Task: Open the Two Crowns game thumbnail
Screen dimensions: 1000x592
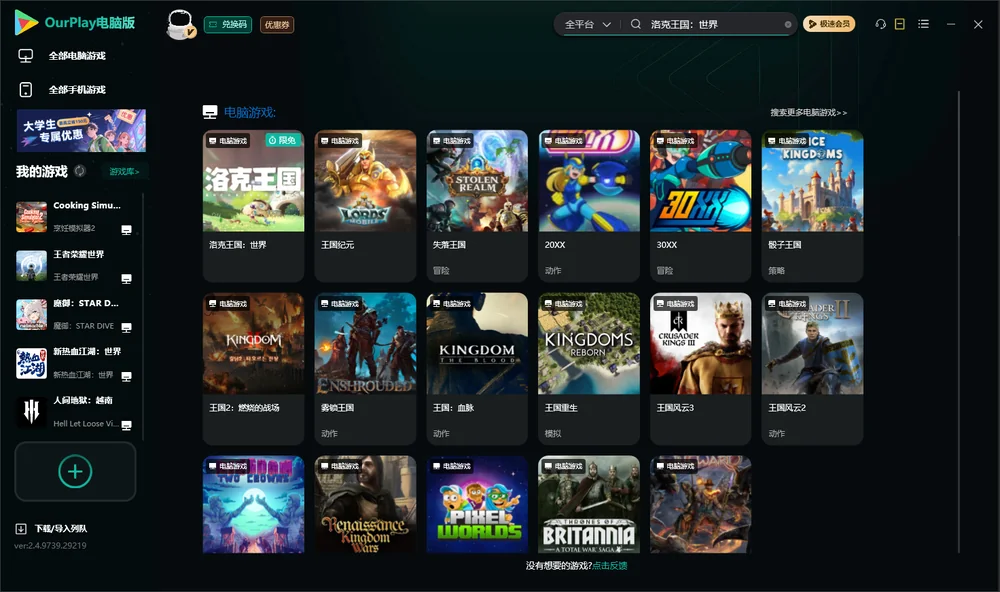Action: pyautogui.click(x=253, y=504)
